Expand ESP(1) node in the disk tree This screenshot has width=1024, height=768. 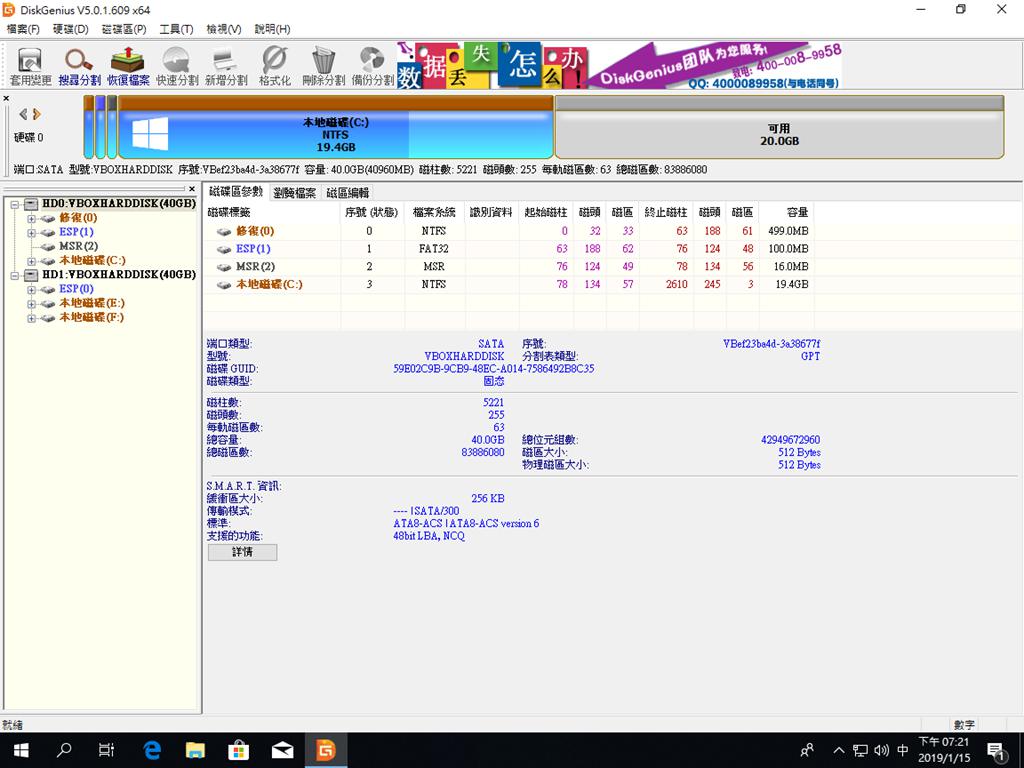(x=31, y=232)
